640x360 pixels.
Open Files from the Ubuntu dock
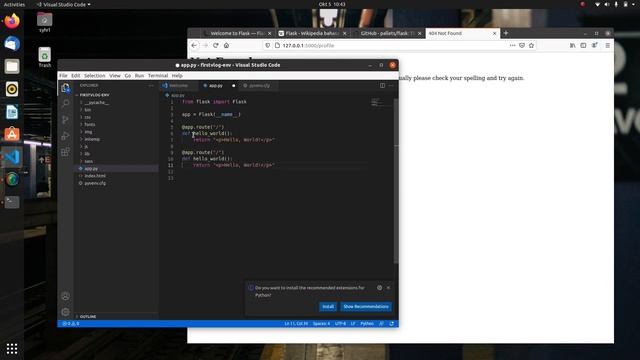(12, 66)
